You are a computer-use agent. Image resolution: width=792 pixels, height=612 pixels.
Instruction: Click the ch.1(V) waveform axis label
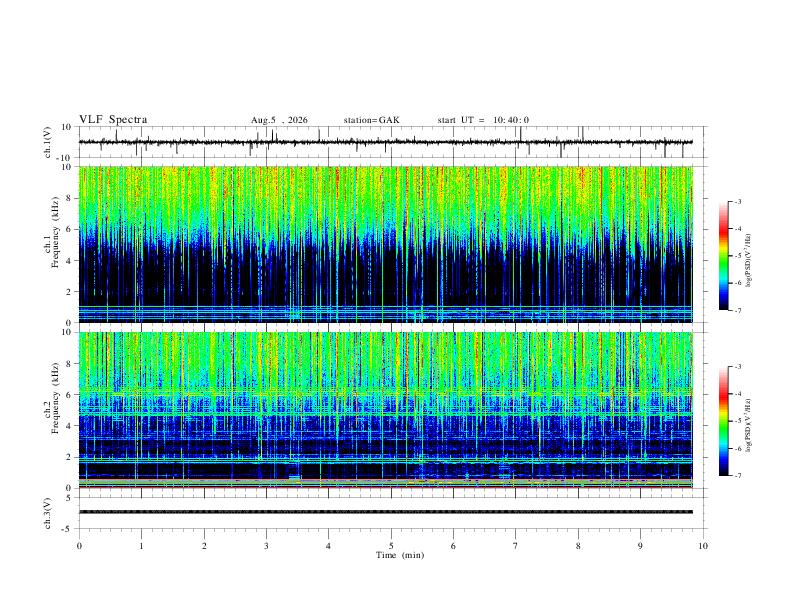(48, 142)
